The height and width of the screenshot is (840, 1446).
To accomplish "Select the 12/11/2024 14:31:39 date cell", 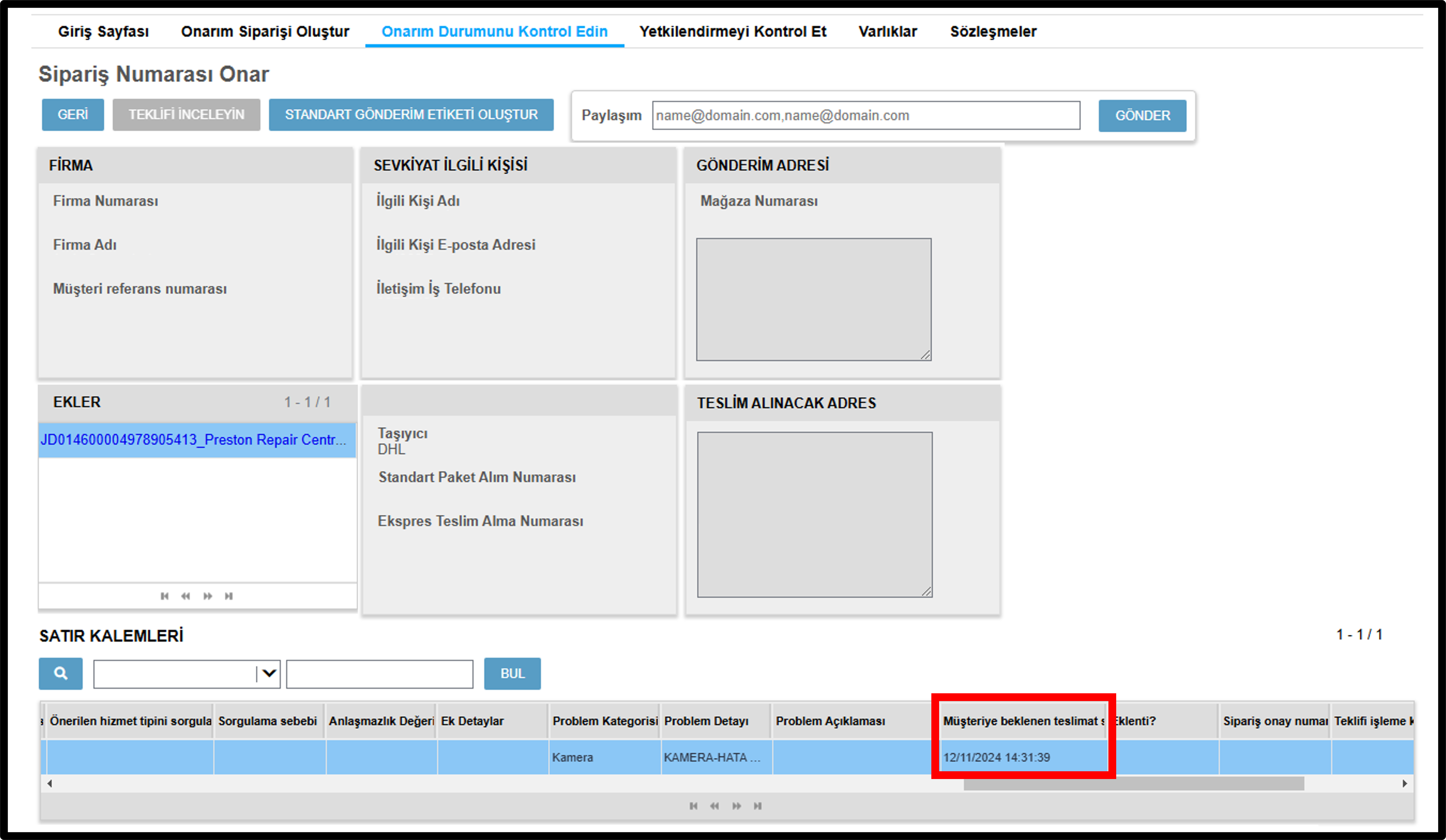I will [x=1024, y=758].
